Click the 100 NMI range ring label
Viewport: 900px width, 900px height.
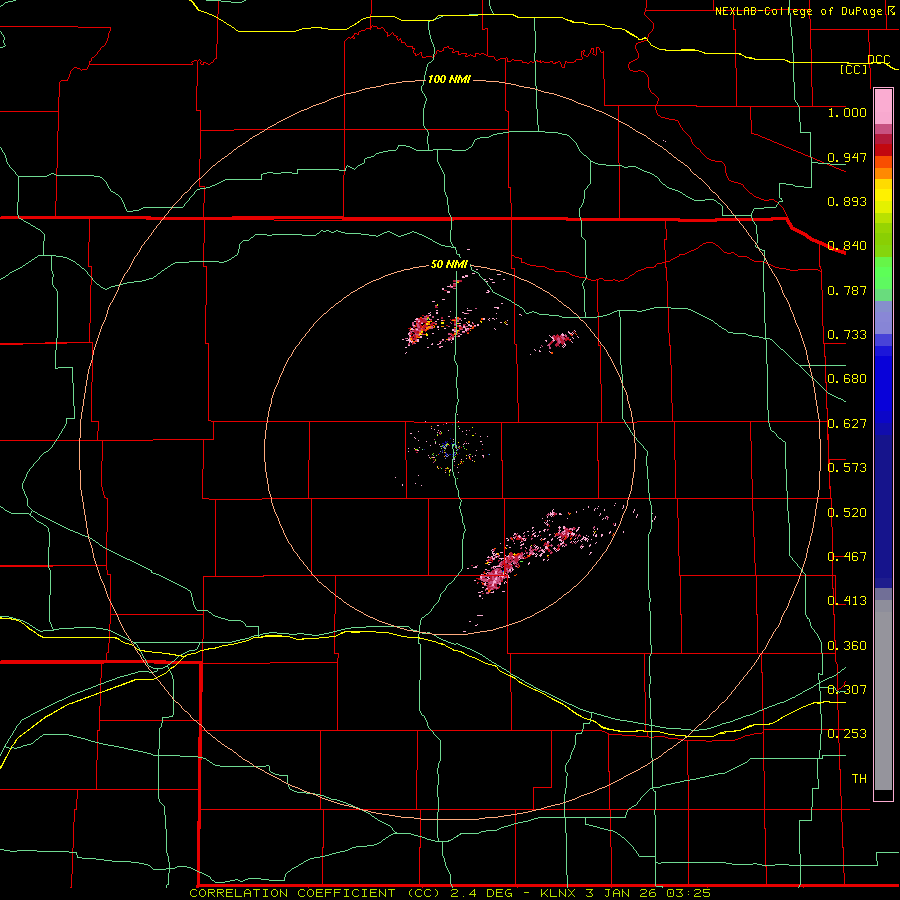tap(449, 79)
